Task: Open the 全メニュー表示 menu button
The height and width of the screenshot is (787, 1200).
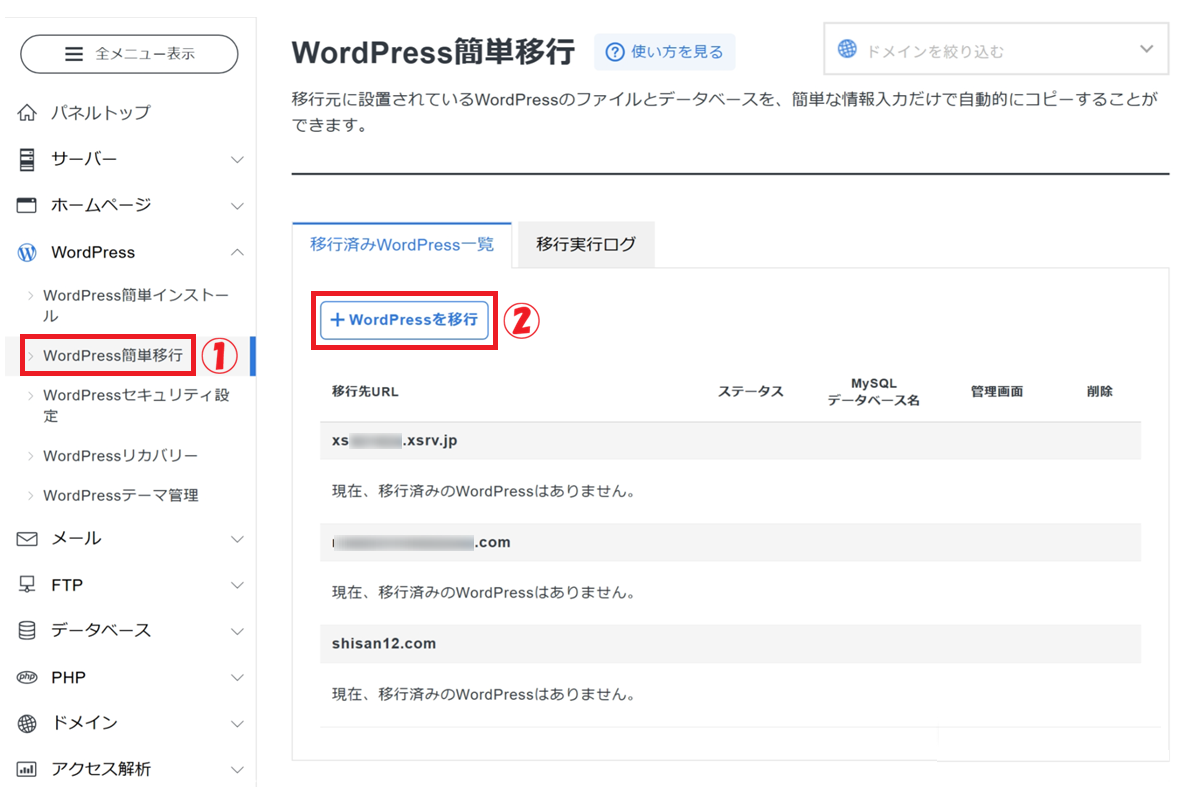Action: 129,54
